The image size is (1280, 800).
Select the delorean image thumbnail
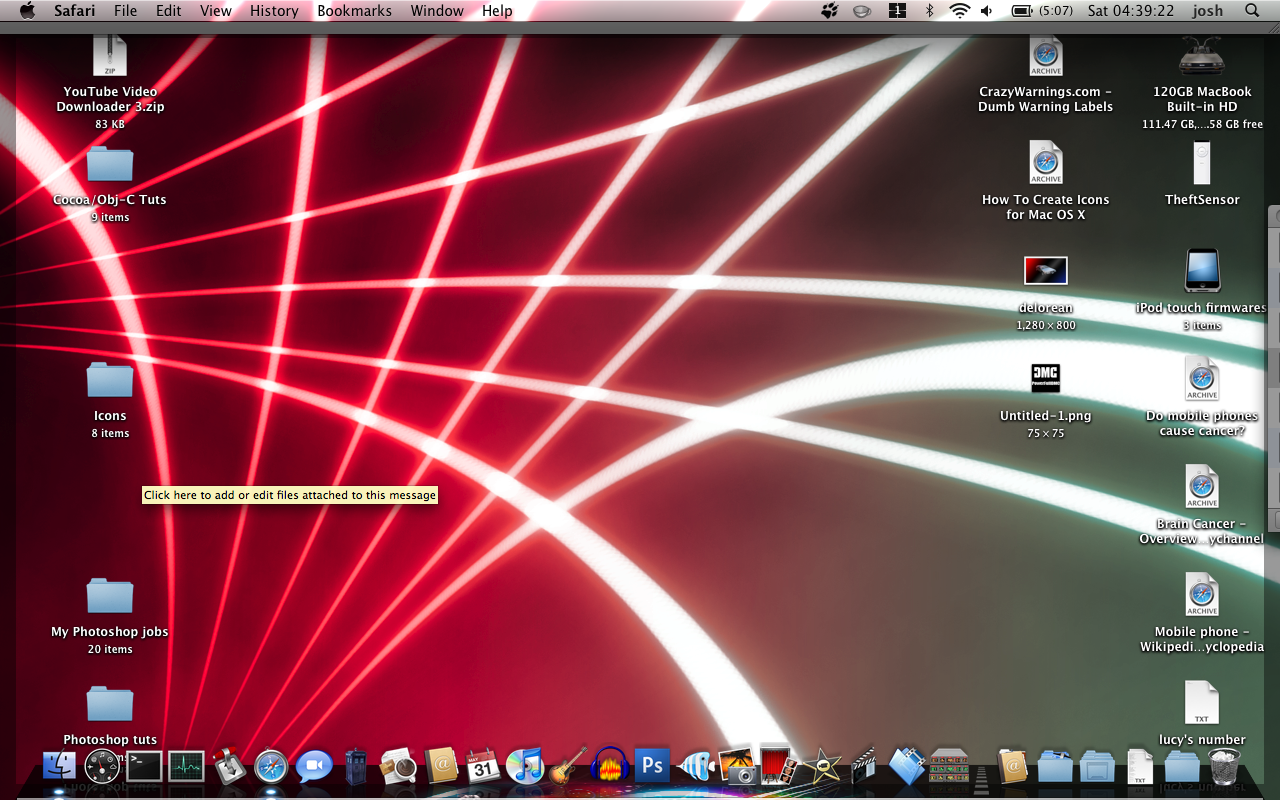click(1046, 271)
